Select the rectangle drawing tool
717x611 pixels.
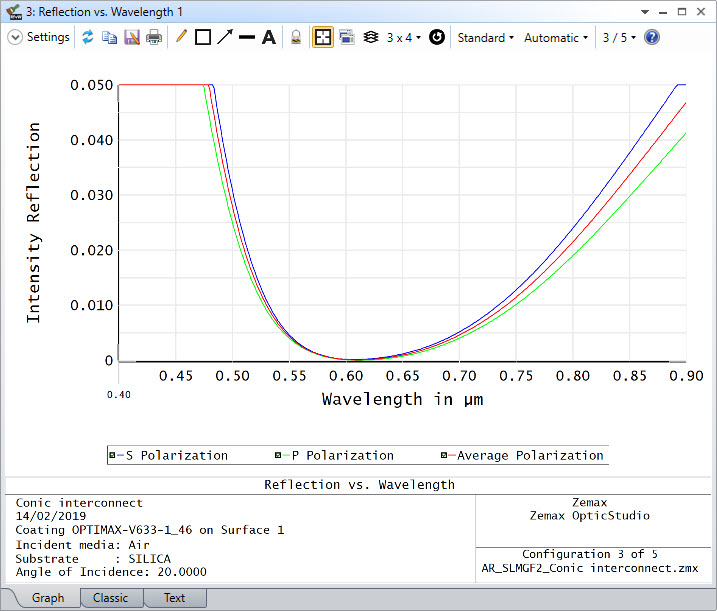coord(203,37)
